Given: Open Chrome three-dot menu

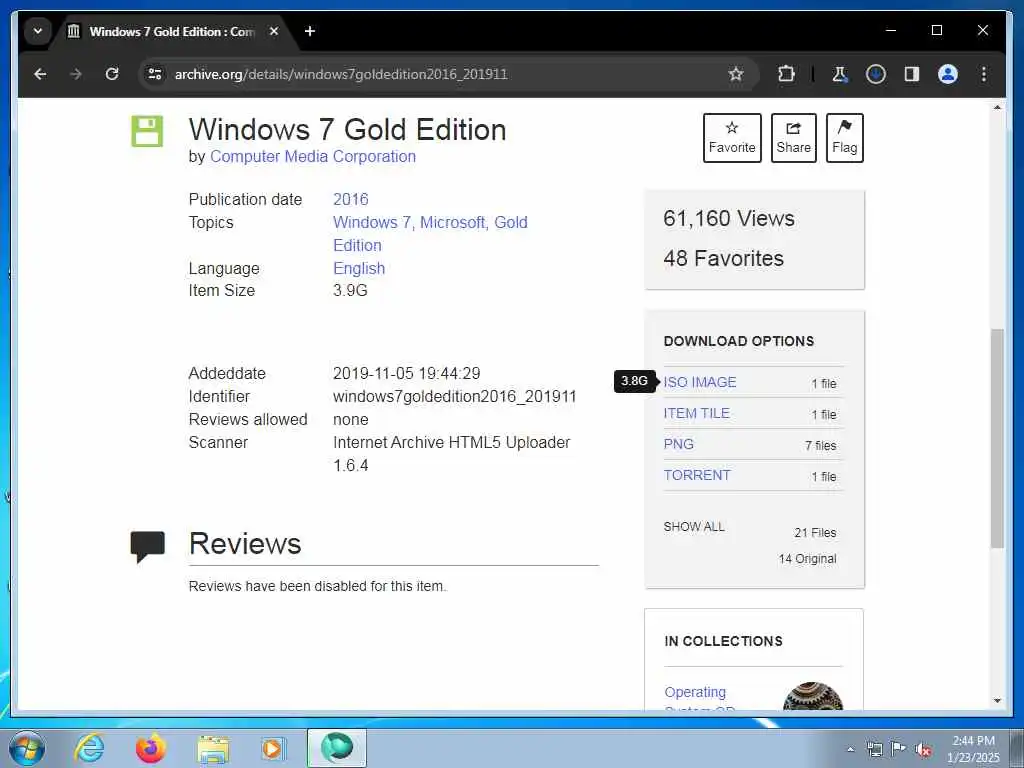Looking at the screenshot, I should tap(984, 74).
